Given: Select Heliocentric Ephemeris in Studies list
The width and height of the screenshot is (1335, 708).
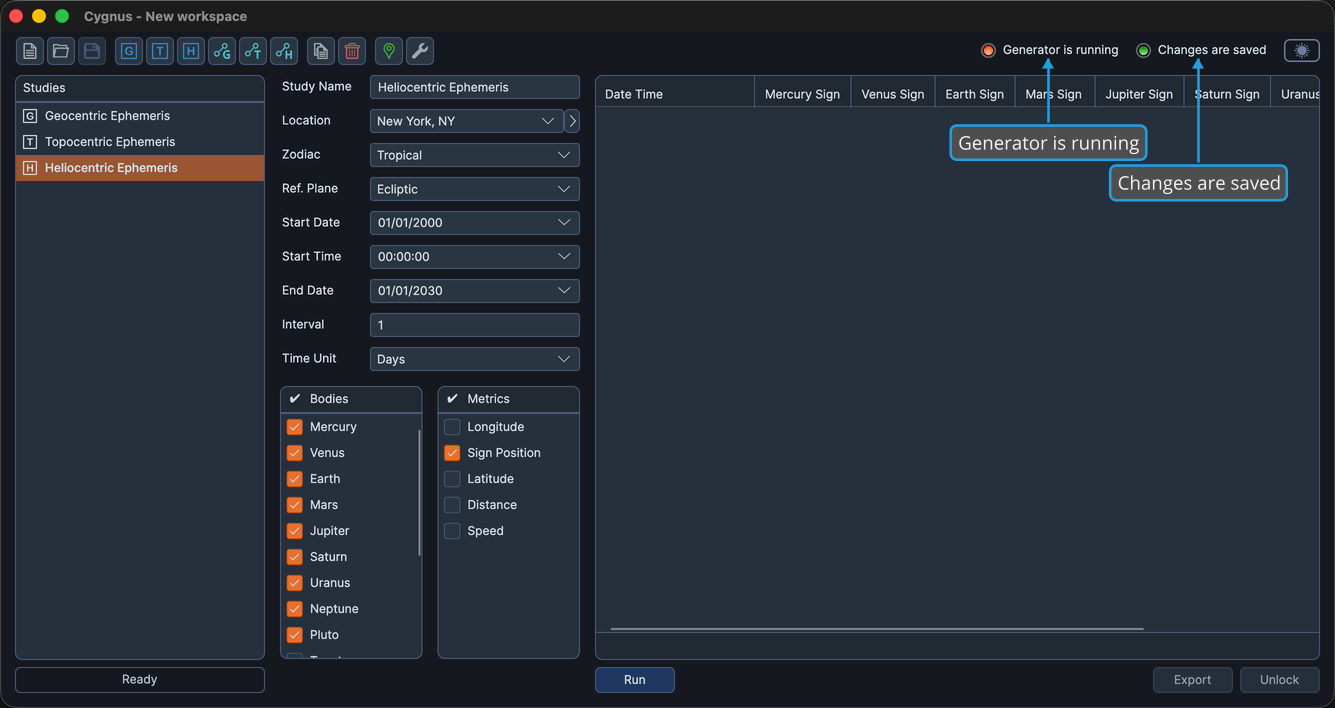Looking at the screenshot, I should click(x=140, y=168).
